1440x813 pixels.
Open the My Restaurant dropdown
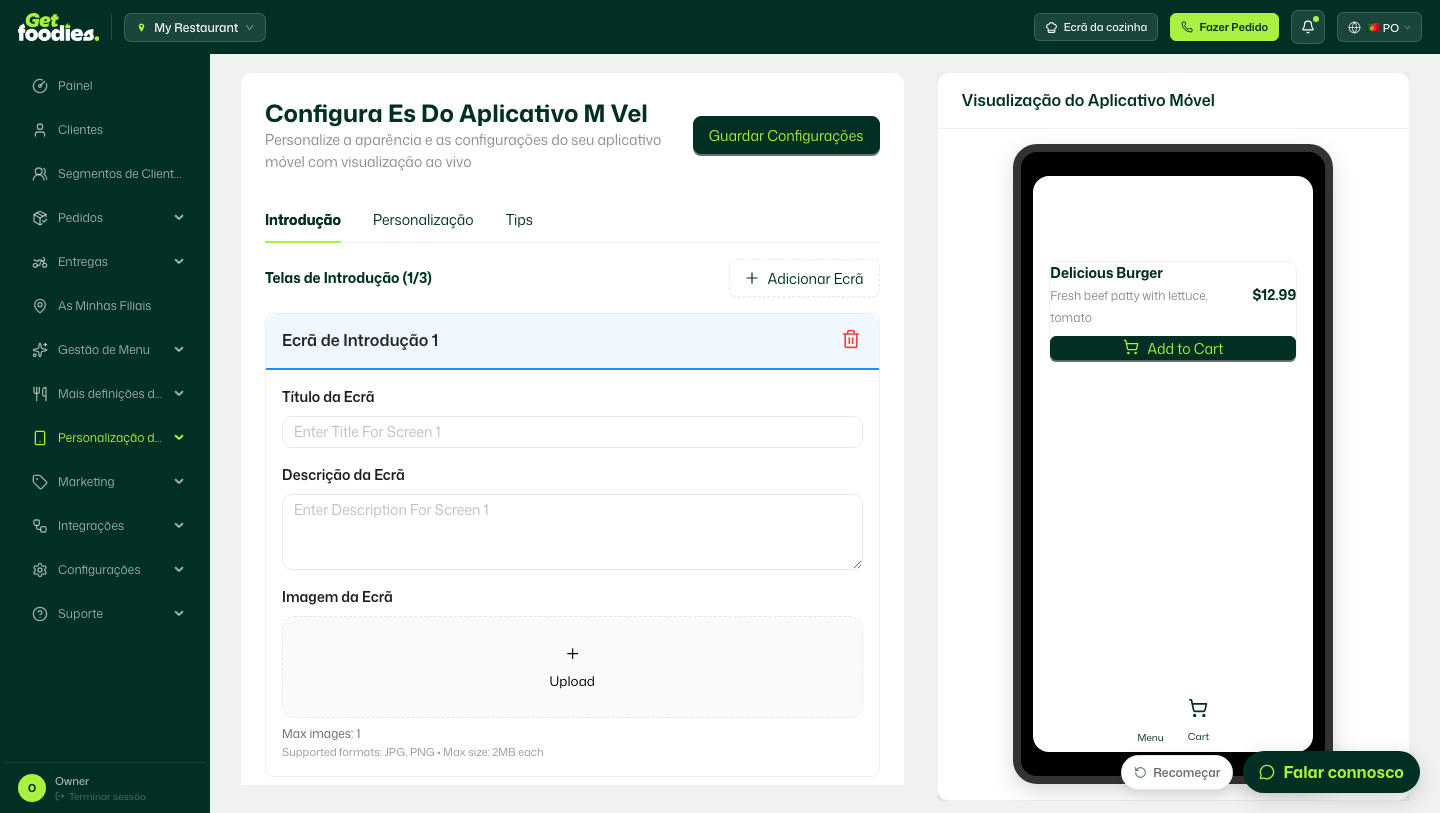click(x=195, y=28)
